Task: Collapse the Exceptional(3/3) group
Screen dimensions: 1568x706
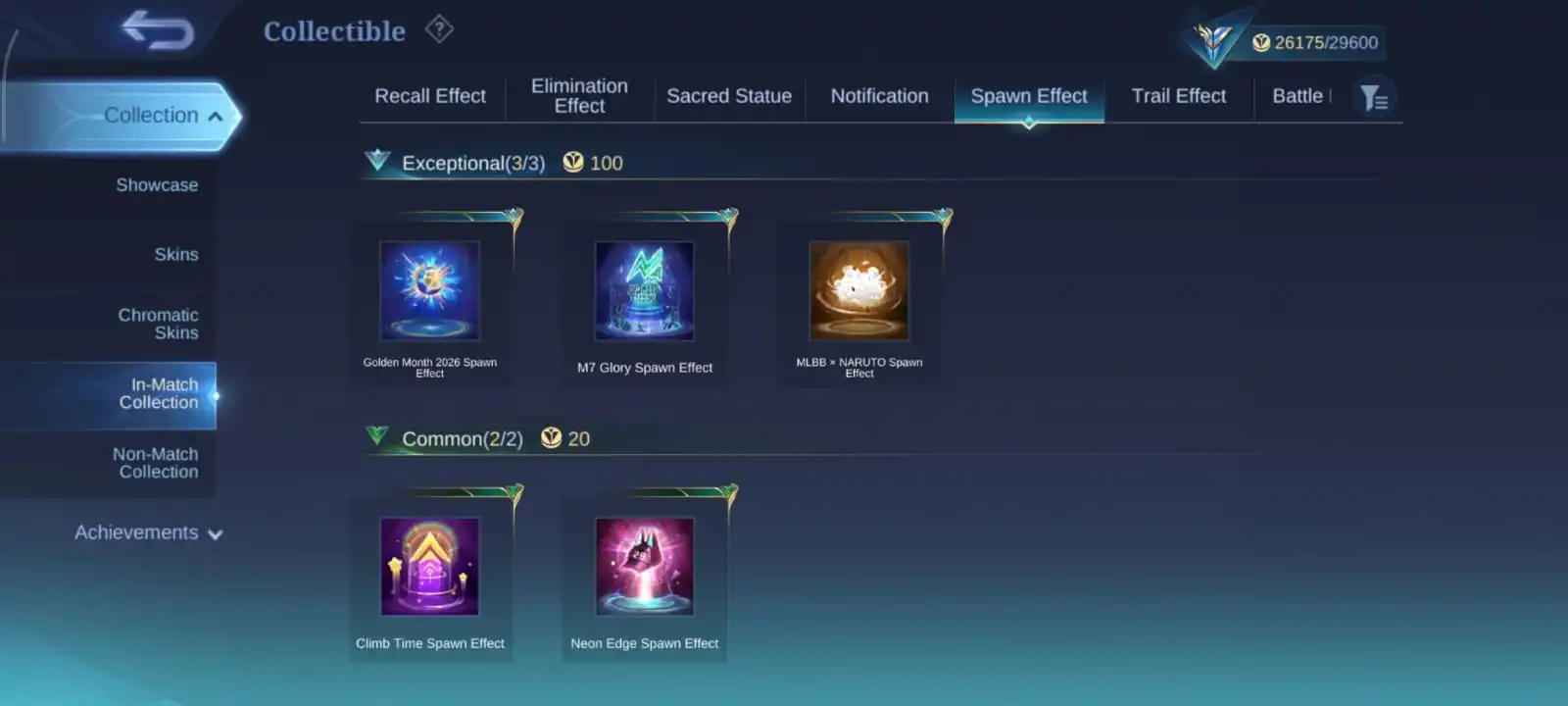Action: (377, 161)
